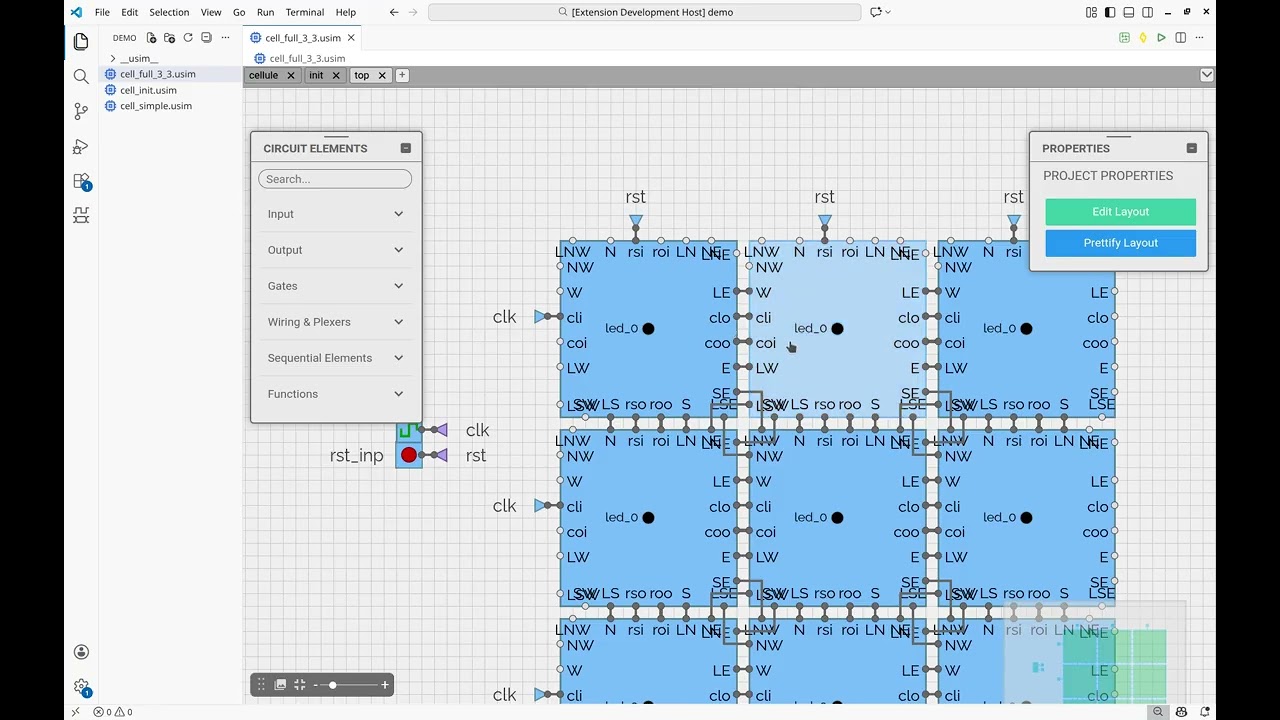Open the Search view in the activity bar
Screen dimensions: 1280x720
(x=81, y=77)
